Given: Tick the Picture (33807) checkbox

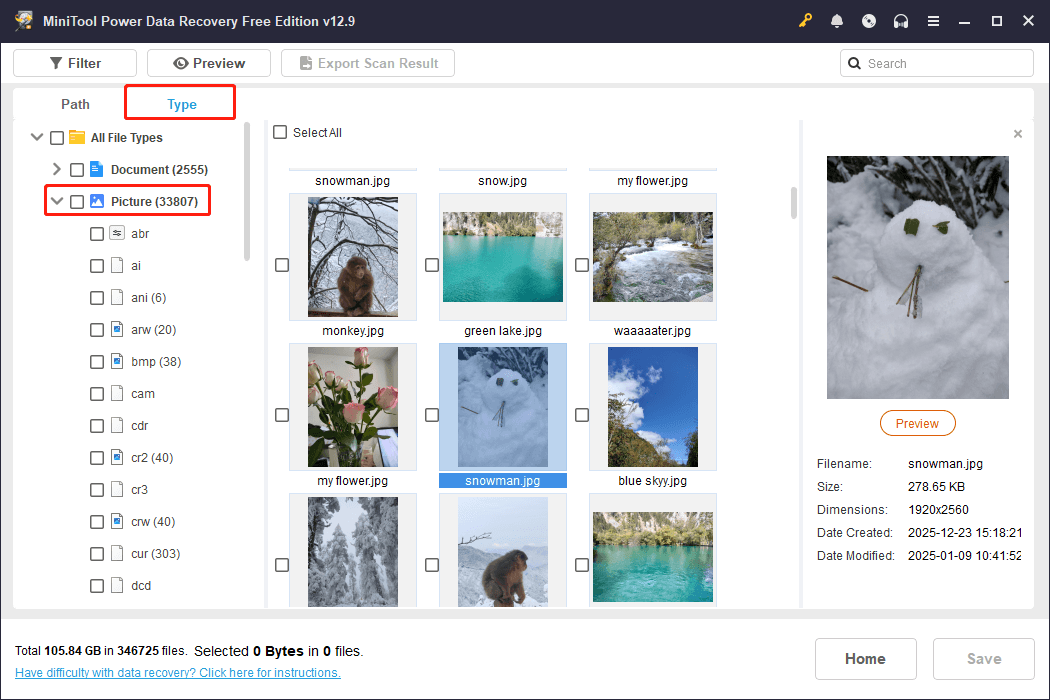Looking at the screenshot, I should [77, 202].
